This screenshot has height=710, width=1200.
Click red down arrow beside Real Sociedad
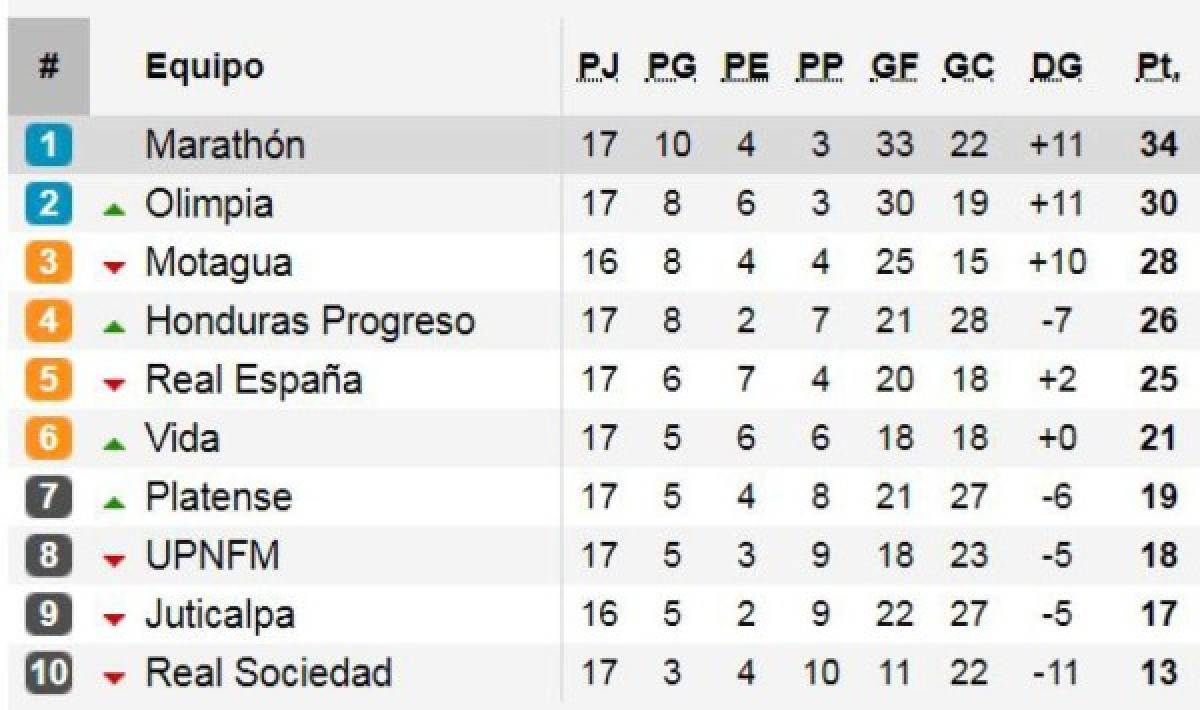(116, 678)
